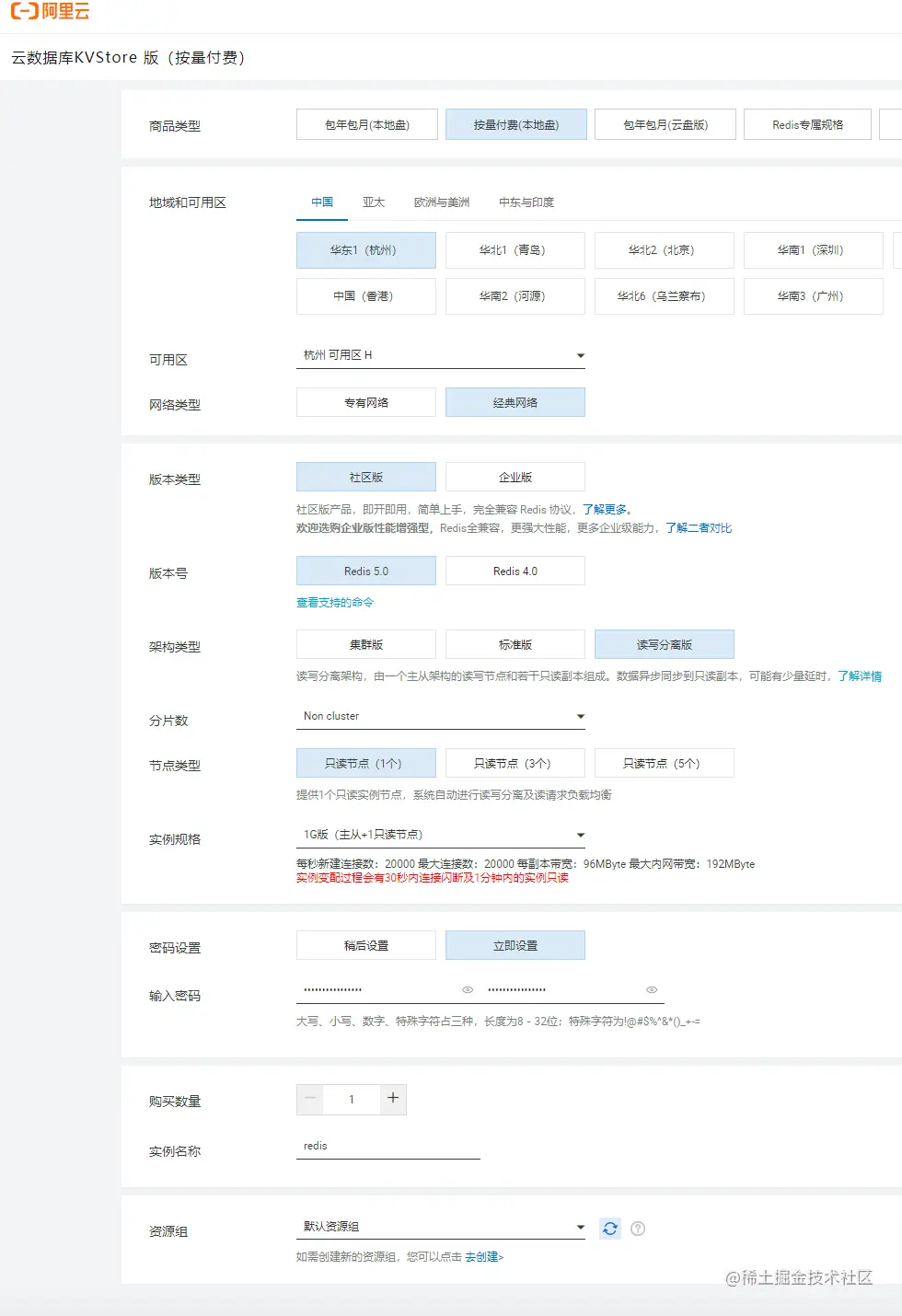
Task: Pick region 华南2（河源）
Action: point(515,296)
